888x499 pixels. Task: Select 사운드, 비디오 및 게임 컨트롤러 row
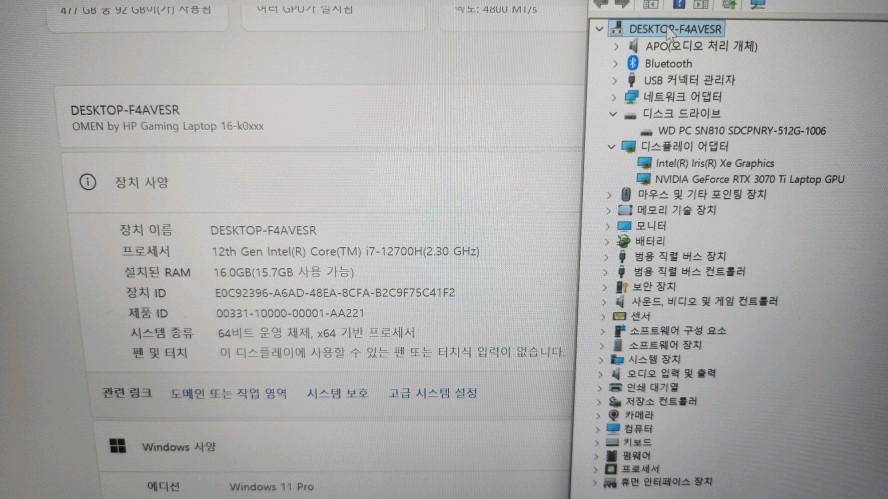705,301
